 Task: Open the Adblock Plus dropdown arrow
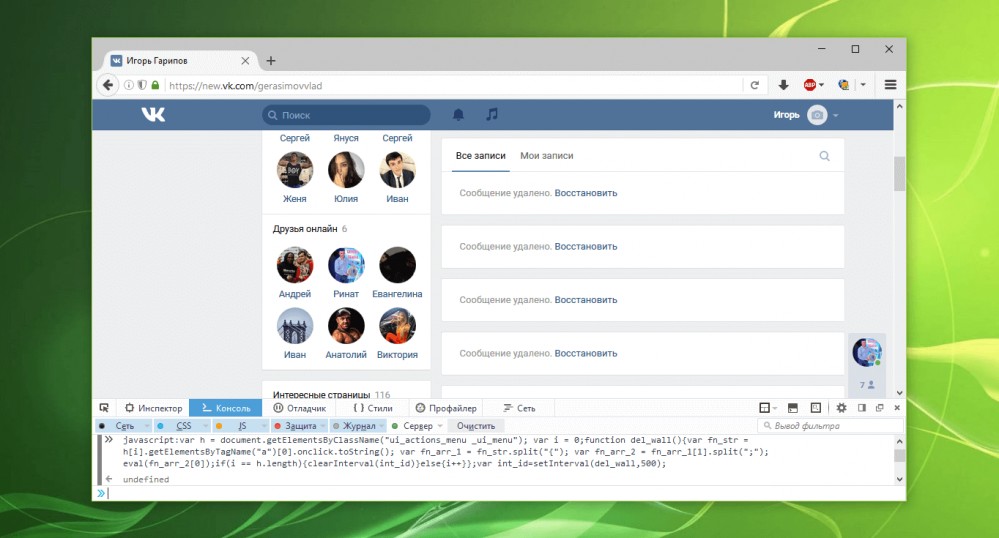pos(822,85)
